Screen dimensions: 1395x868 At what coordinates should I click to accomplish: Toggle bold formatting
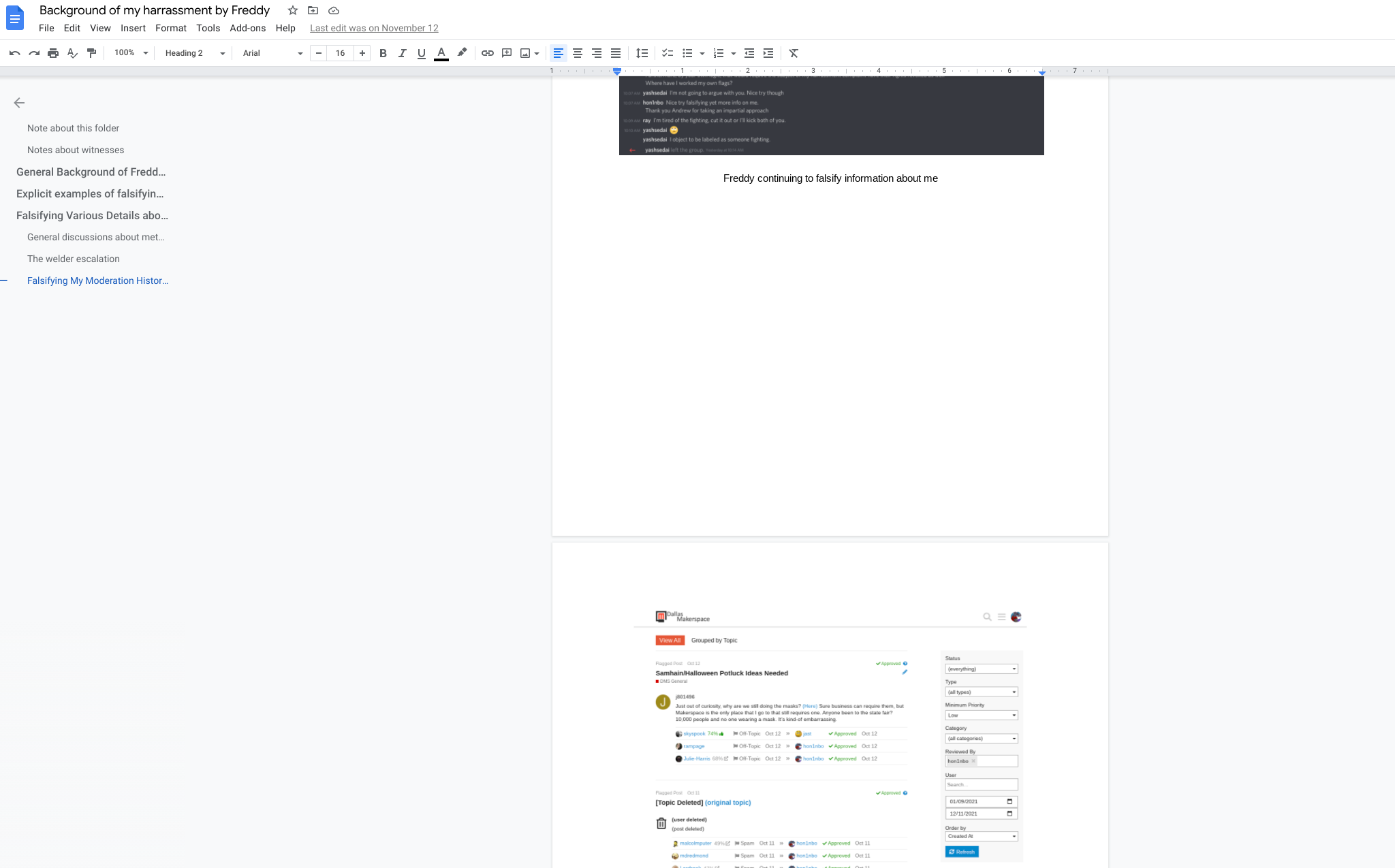tap(383, 53)
